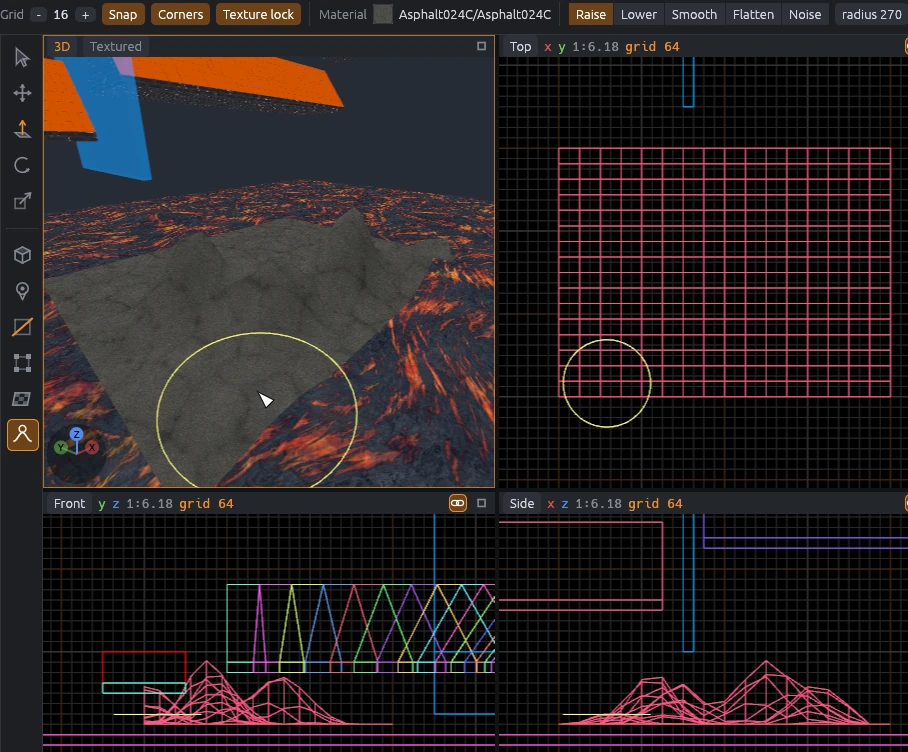The width and height of the screenshot is (908, 752).
Task: Select the Texture paint tool
Action: coord(22,399)
